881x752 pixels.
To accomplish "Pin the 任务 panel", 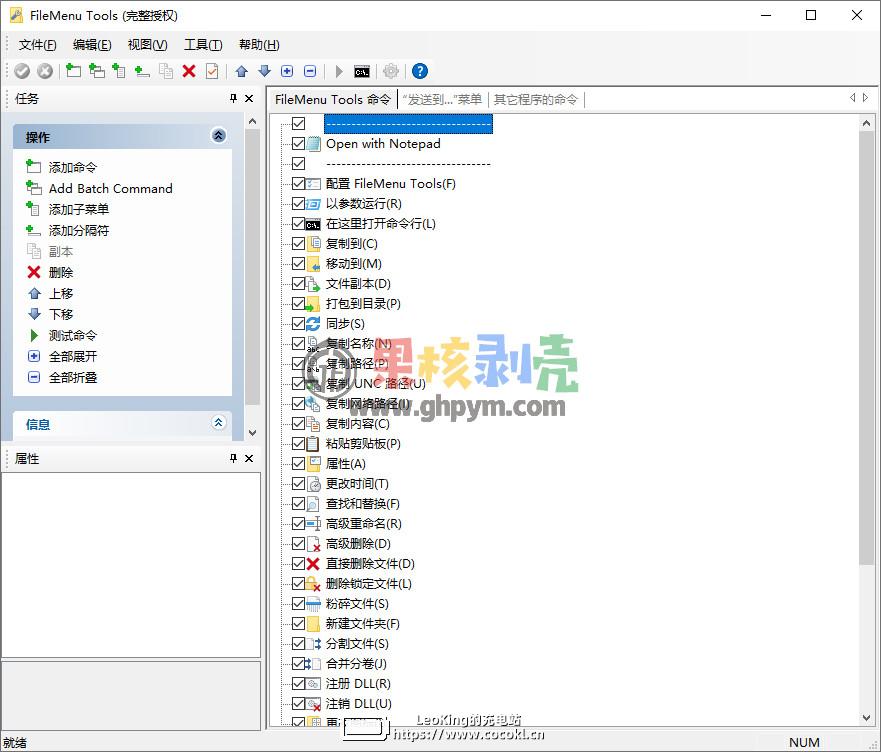I will pos(234,98).
